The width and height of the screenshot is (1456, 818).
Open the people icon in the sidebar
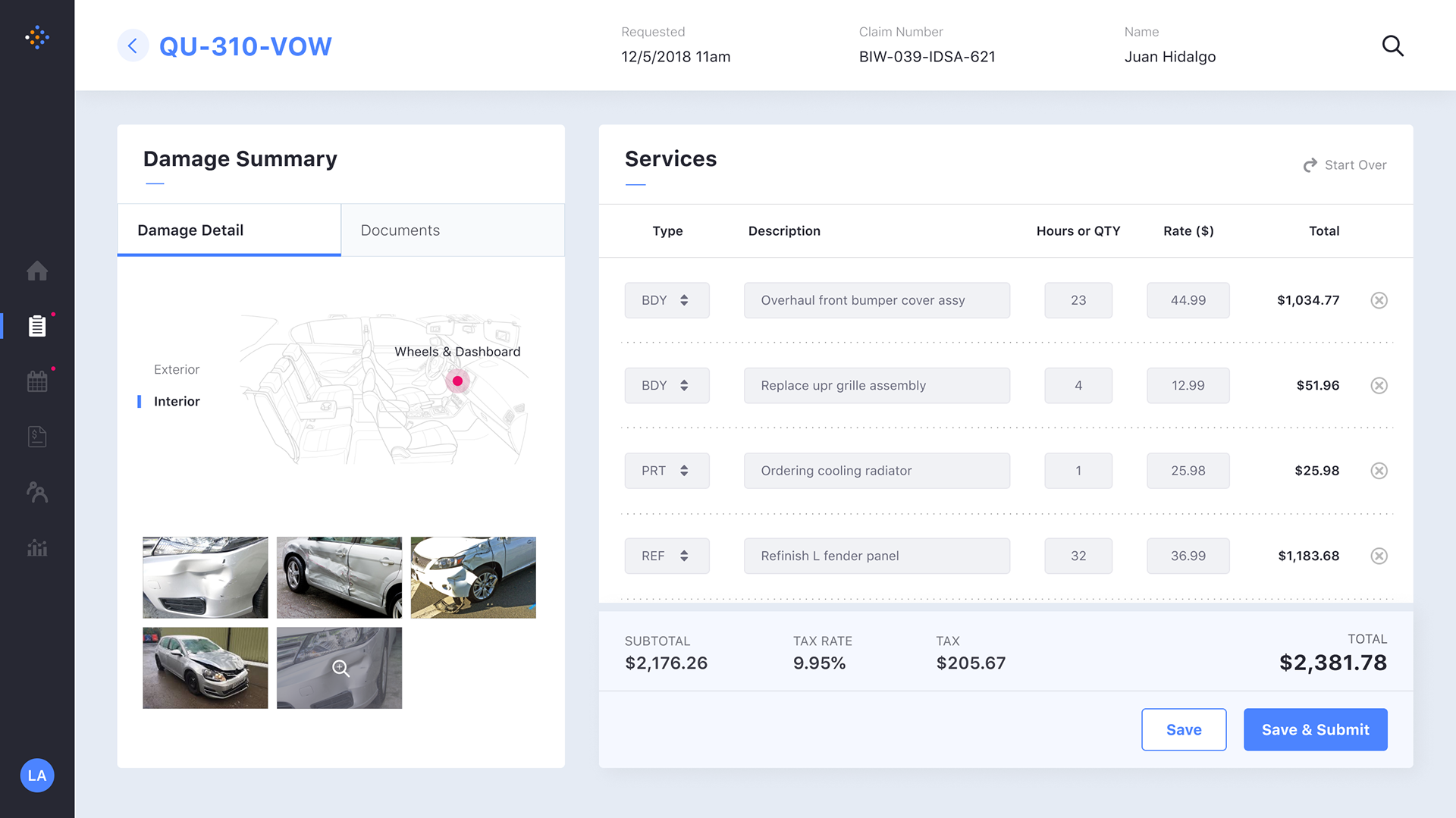coord(37,492)
